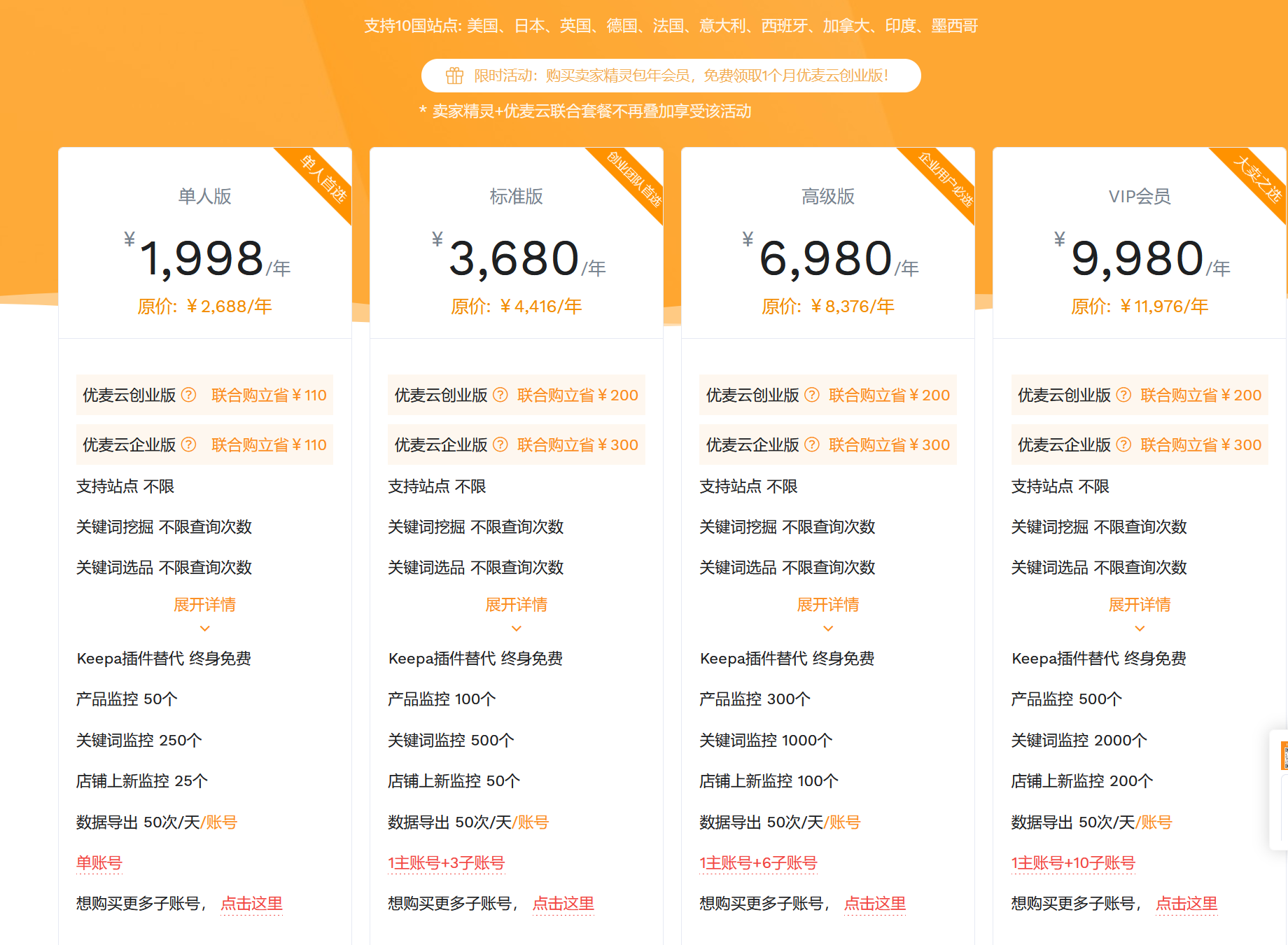Click 原价 ¥4,416/年 text
The image size is (1288, 945).
click(517, 307)
